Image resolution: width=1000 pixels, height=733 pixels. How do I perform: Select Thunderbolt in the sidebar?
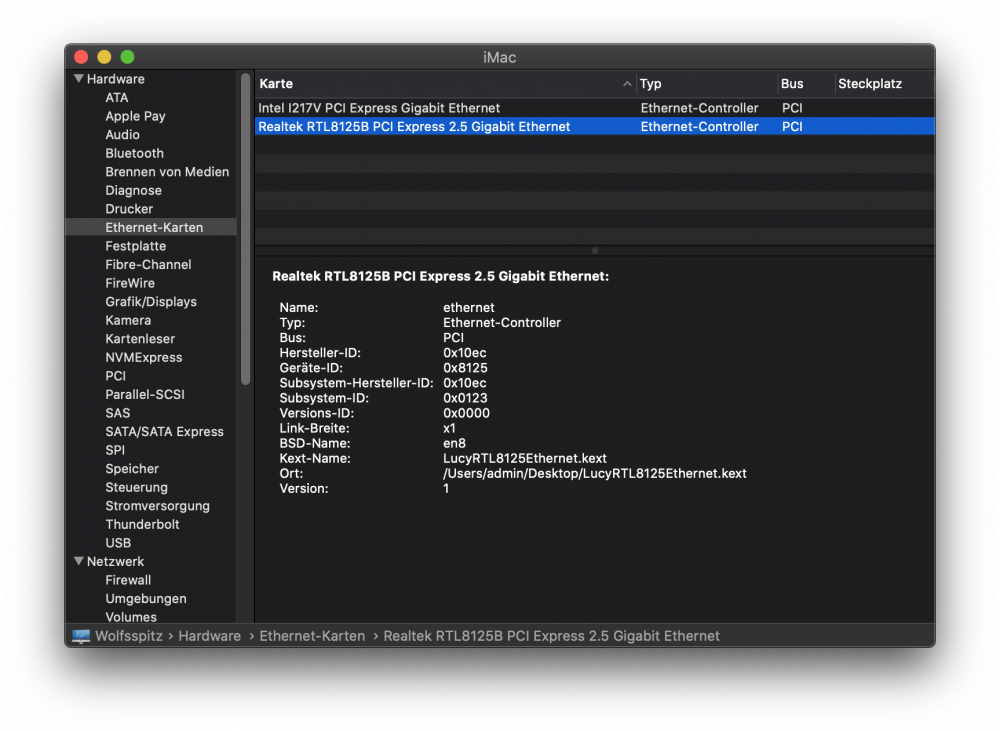(x=142, y=524)
